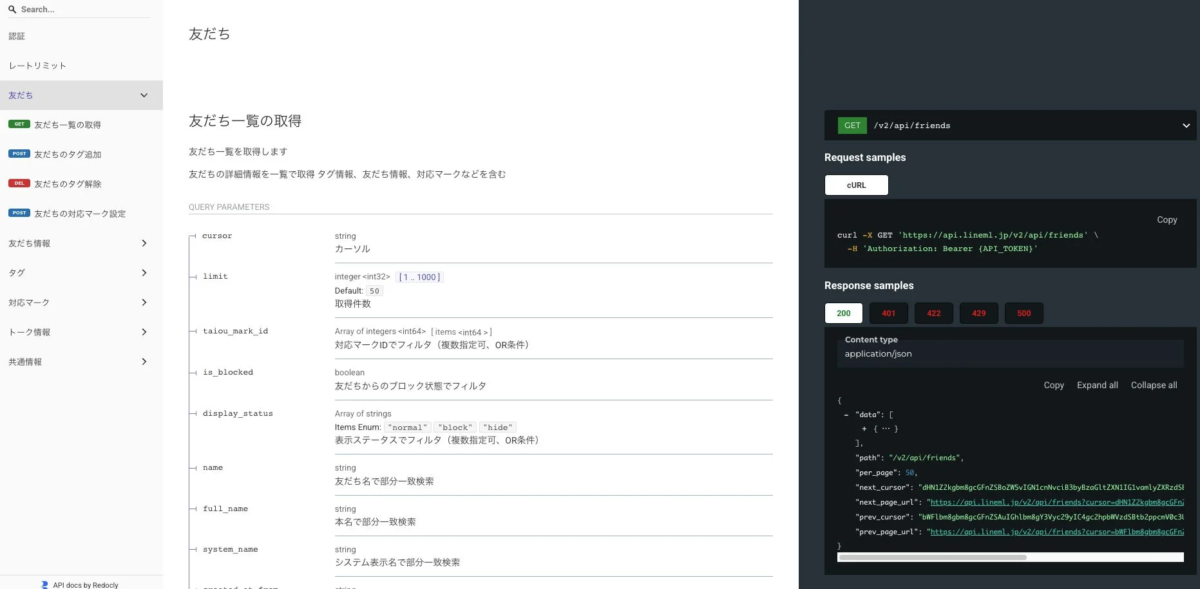Switch to the 401 response sample tab
Viewport: 1200px width, 589px height.
click(888, 313)
